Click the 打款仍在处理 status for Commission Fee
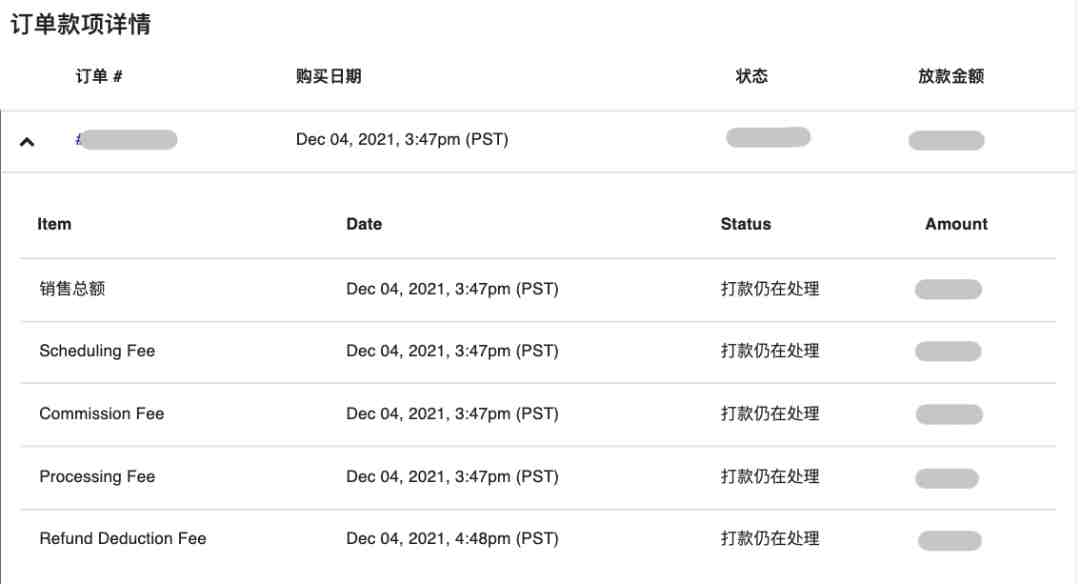Viewport: 1080px width, 584px height. (x=770, y=414)
